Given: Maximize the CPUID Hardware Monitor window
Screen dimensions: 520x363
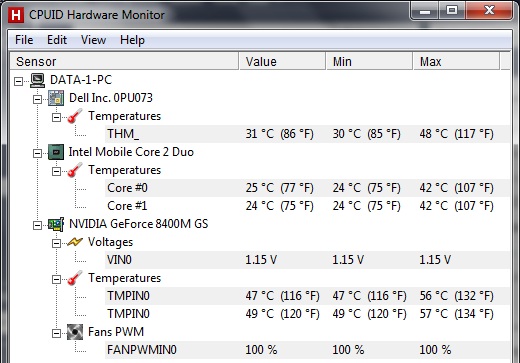Looking at the screenshot, I should [452, 10].
